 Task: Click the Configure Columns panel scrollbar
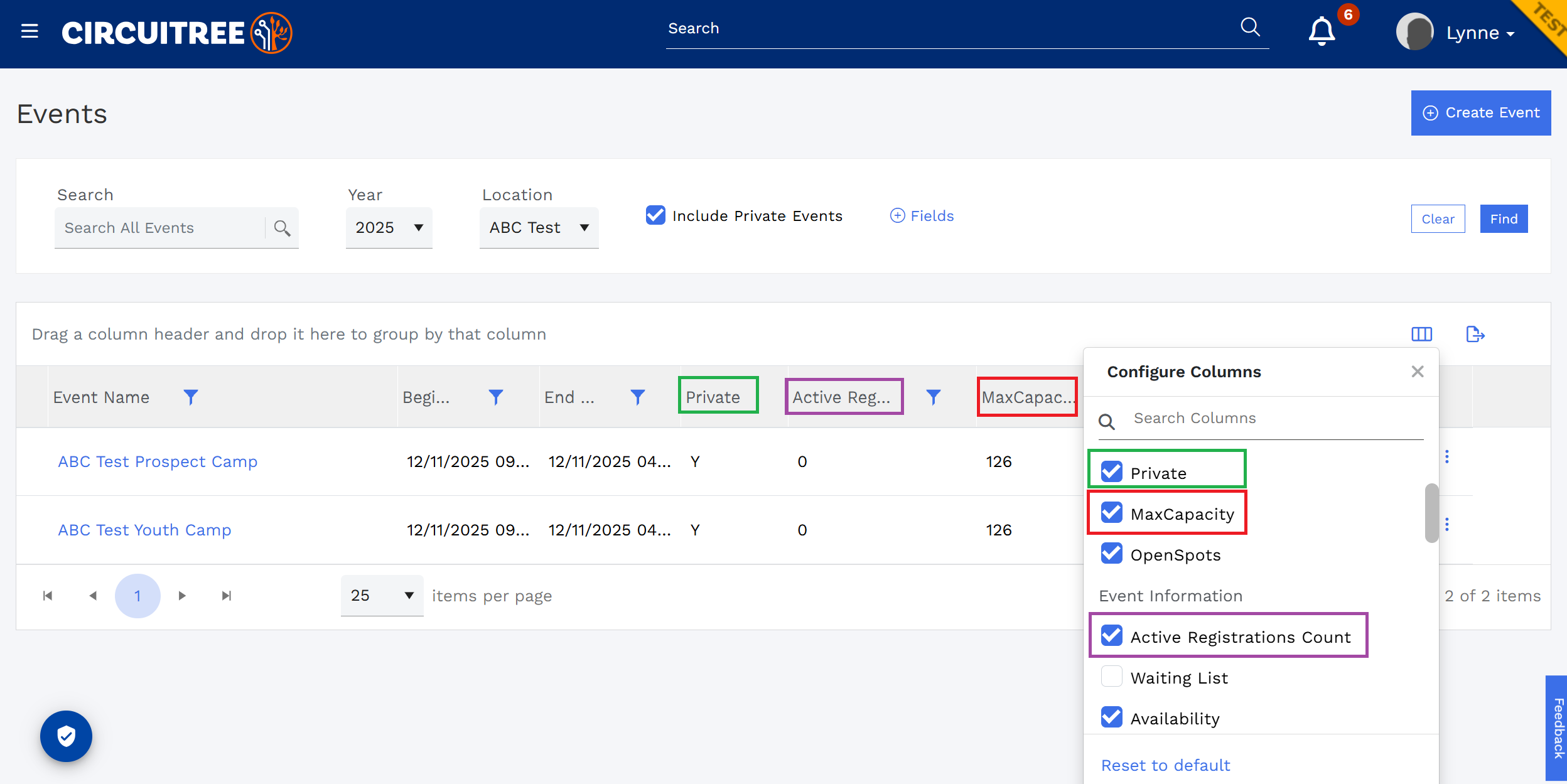point(1431,513)
